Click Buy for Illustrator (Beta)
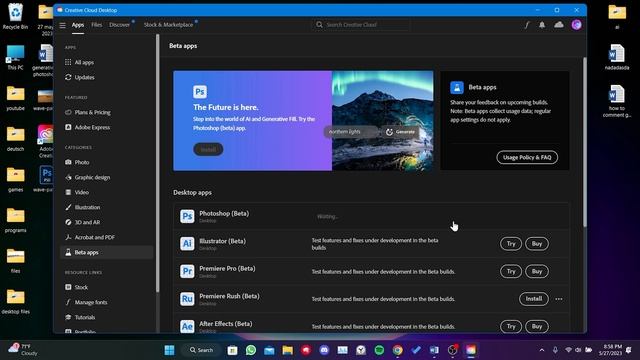Viewport: 640px width, 360px height. pos(537,244)
